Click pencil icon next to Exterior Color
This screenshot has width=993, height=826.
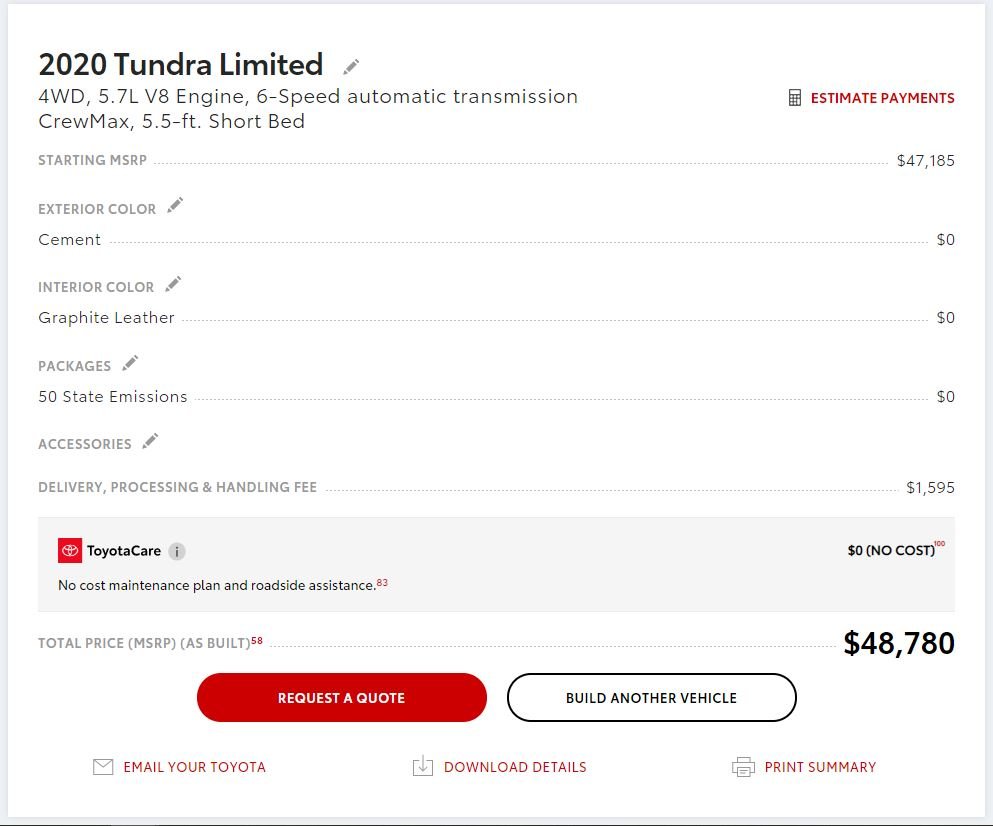point(175,205)
